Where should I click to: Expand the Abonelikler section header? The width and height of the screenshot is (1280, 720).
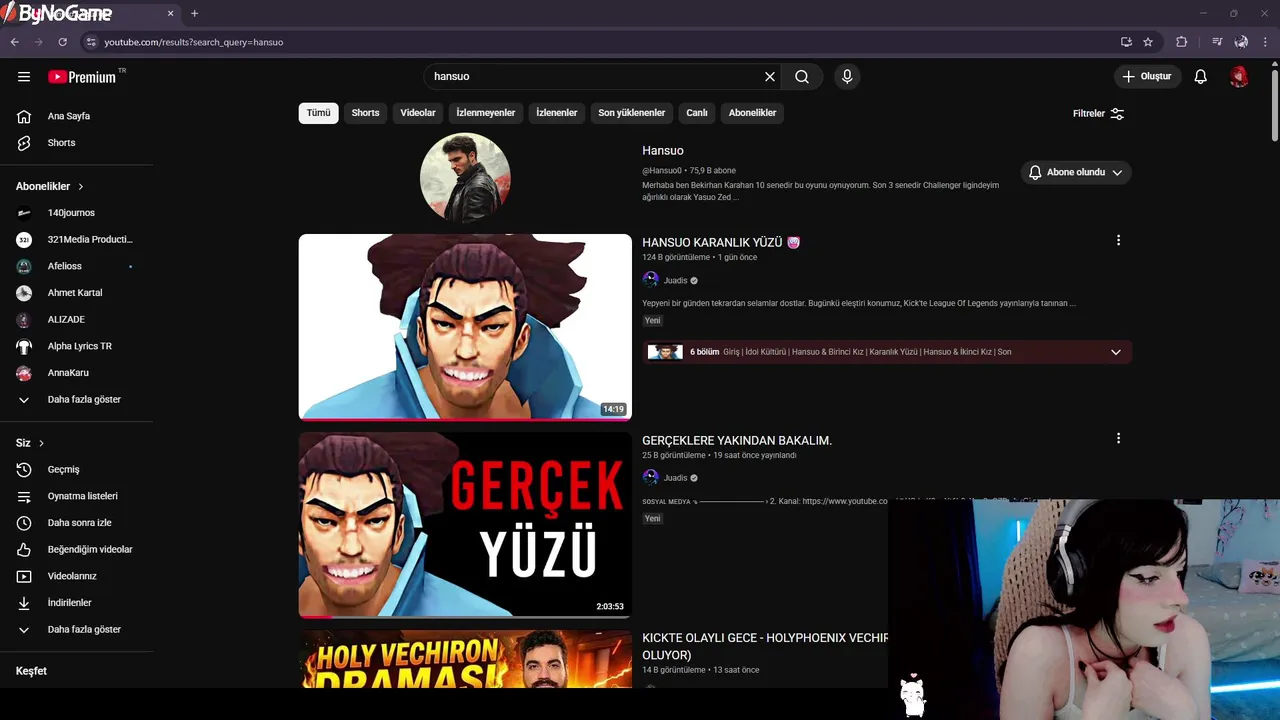tap(50, 186)
